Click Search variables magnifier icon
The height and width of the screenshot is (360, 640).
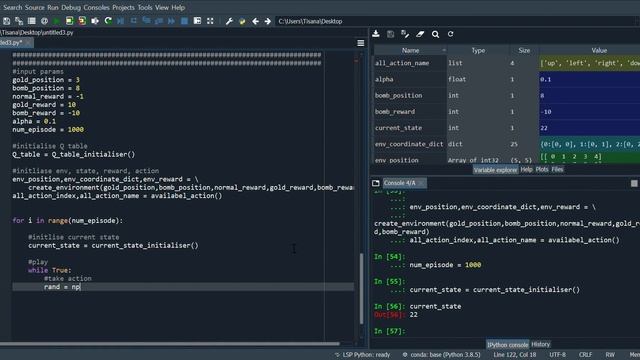click(x=436, y=34)
